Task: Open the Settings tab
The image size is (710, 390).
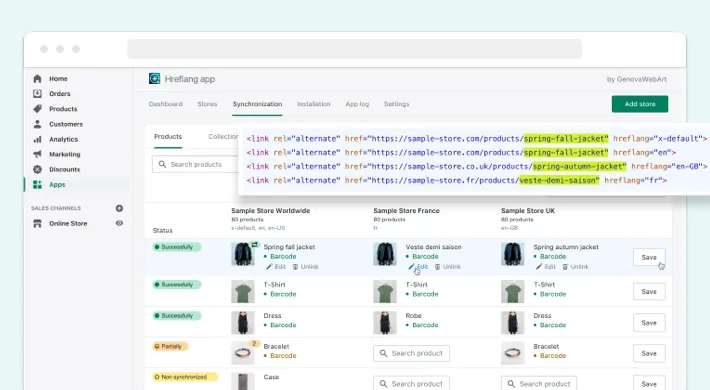Action: (397, 104)
